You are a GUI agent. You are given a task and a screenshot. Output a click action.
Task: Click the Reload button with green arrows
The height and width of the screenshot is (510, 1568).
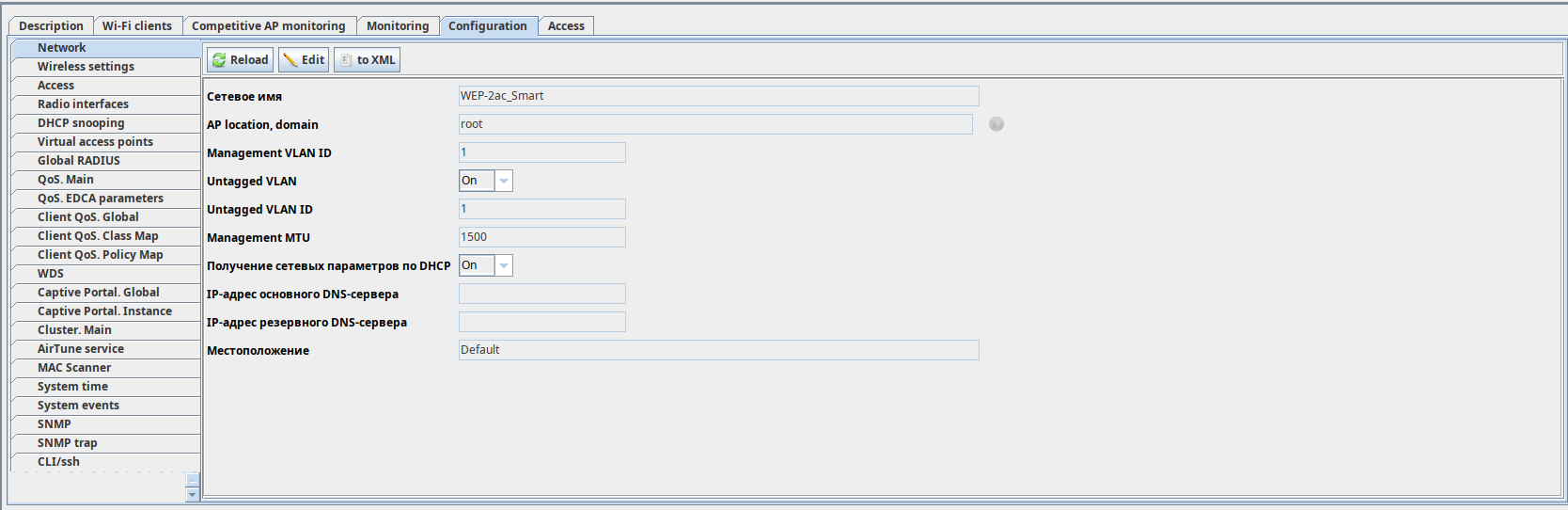click(241, 60)
